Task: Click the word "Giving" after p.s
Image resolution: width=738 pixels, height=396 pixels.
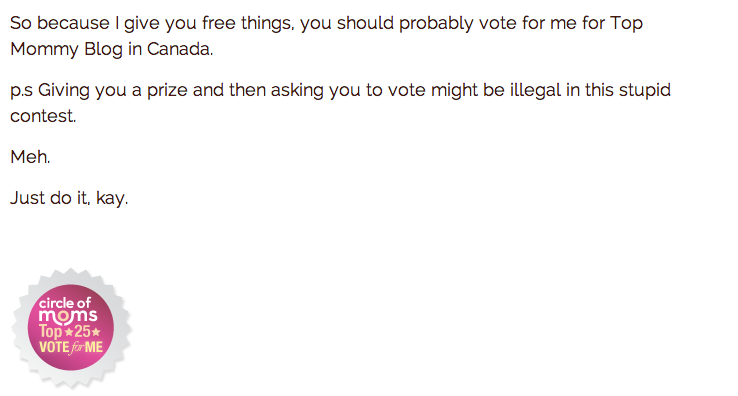Action: 64,90
